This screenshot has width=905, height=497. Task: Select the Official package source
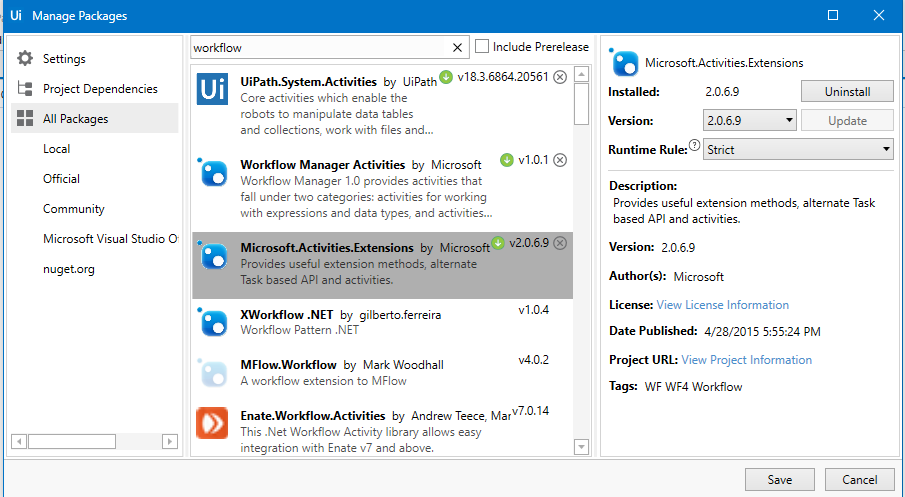click(x=61, y=178)
